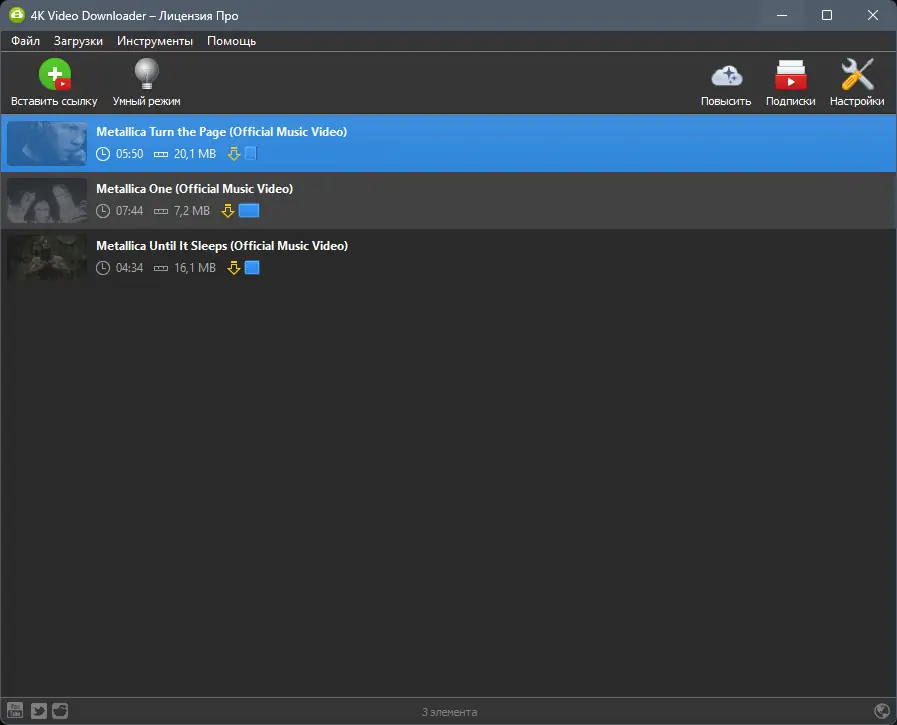
Task: Click size icon beside 16,1 MB
Action: click(x=161, y=268)
